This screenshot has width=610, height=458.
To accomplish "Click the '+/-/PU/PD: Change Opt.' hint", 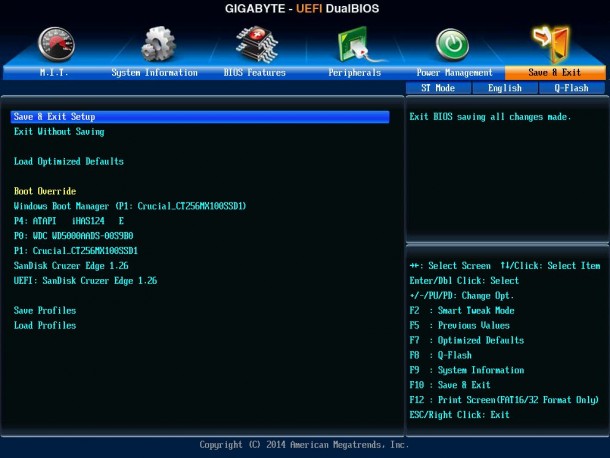I will [461, 296].
